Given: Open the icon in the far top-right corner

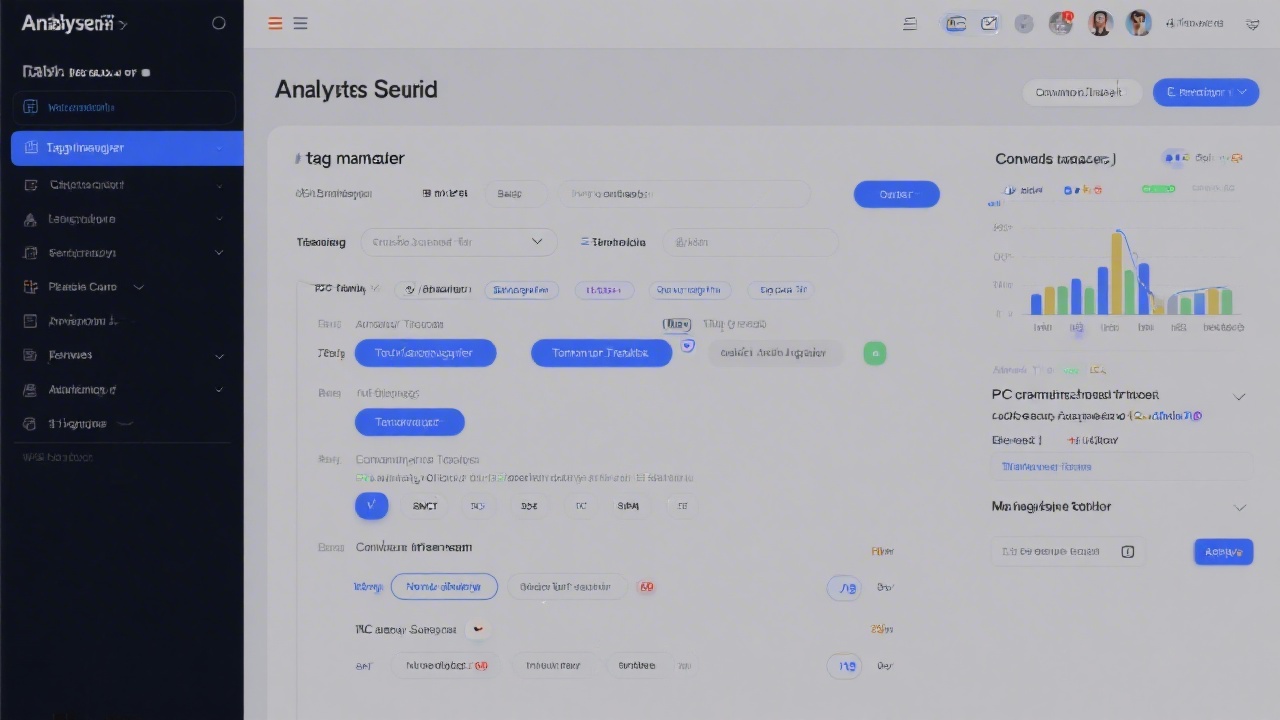Looking at the screenshot, I should pyautogui.click(x=1252, y=23).
